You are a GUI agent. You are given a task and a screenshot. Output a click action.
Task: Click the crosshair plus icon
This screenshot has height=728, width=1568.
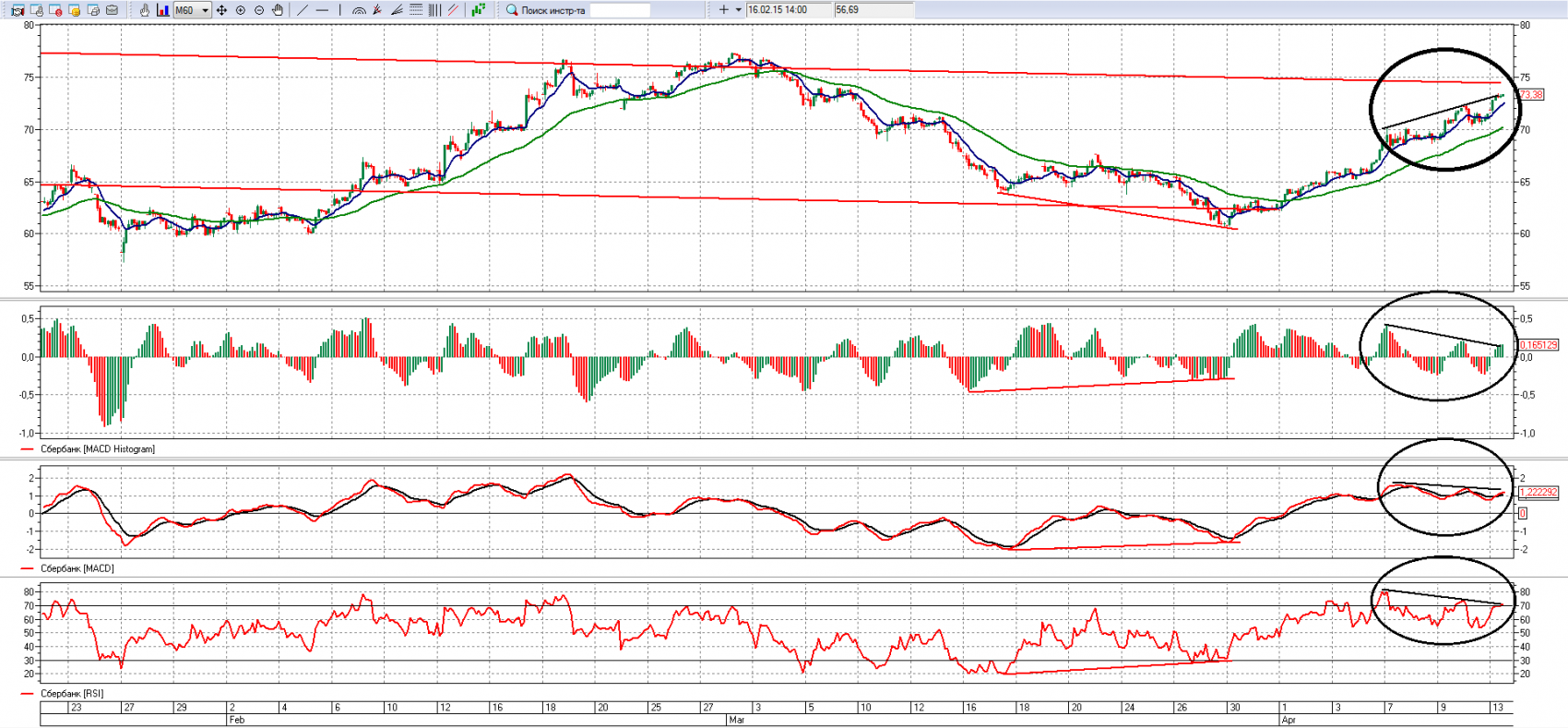(724, 10)
